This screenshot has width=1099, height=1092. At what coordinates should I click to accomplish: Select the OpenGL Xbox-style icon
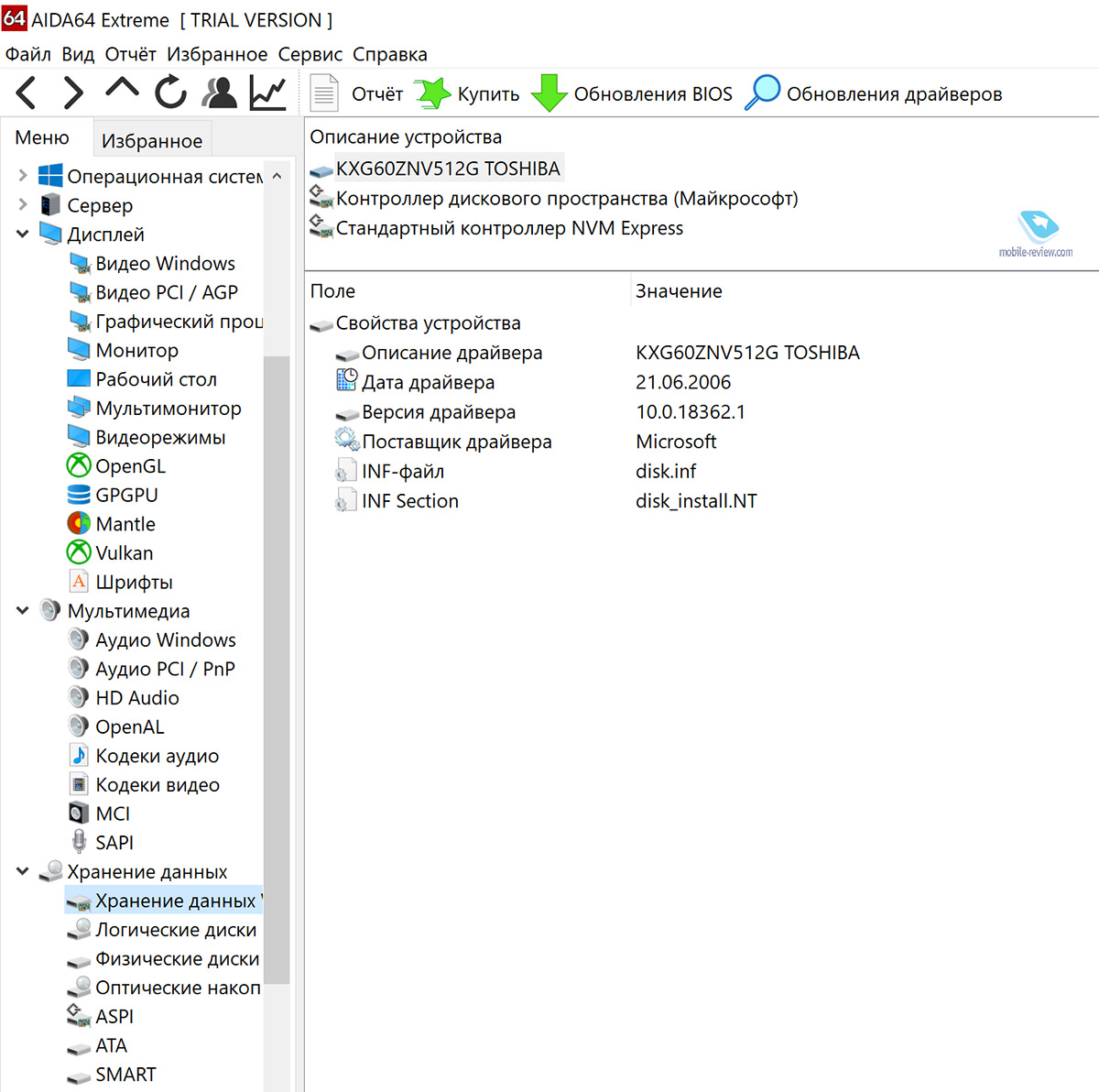[x=79, y=466]
